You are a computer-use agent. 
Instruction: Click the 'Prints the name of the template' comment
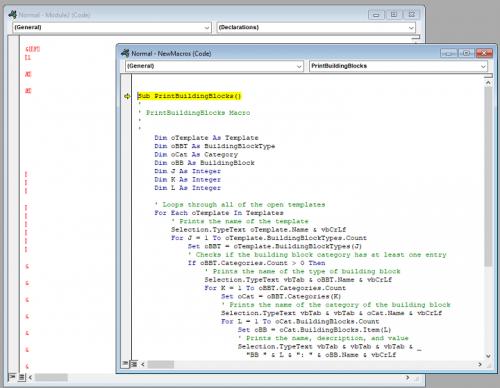click(x=240, y=221)
